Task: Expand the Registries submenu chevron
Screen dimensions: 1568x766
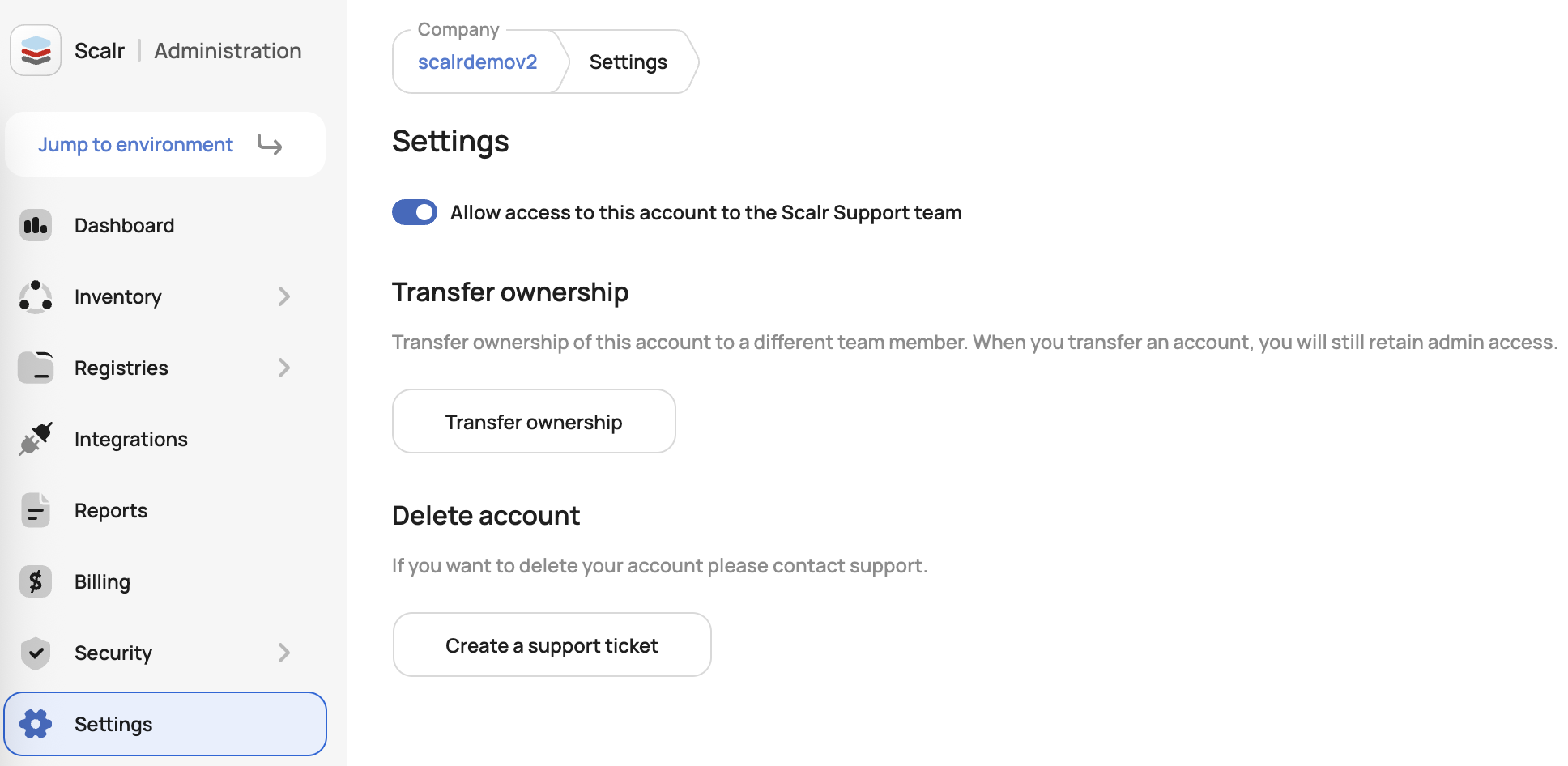Action: click(x=283, y=368)
